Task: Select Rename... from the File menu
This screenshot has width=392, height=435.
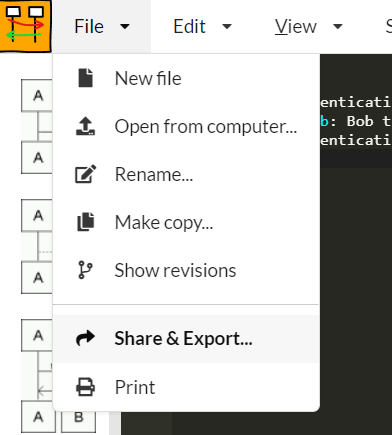Action: [x=186, y=174]
